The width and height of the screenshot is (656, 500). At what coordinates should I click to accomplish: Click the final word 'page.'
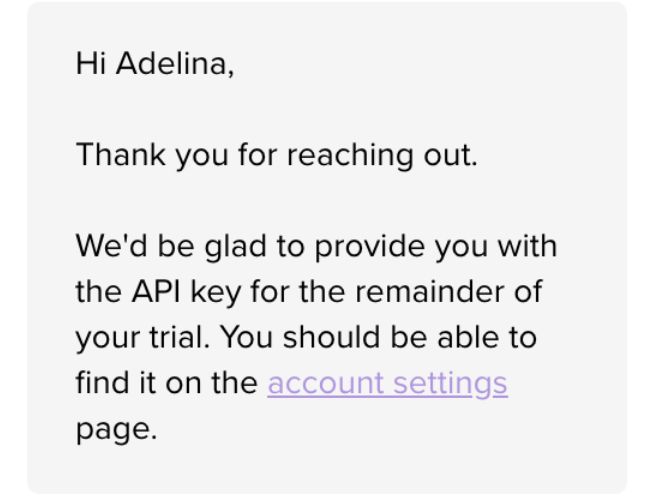116,429
